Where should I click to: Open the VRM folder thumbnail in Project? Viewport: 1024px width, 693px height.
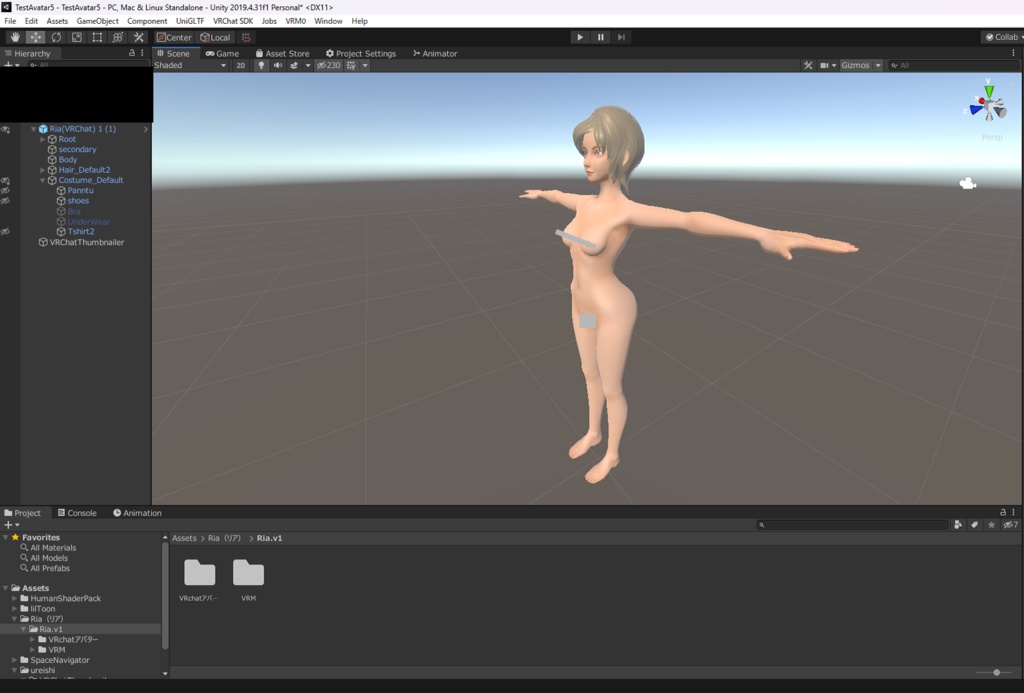[248, 573]
